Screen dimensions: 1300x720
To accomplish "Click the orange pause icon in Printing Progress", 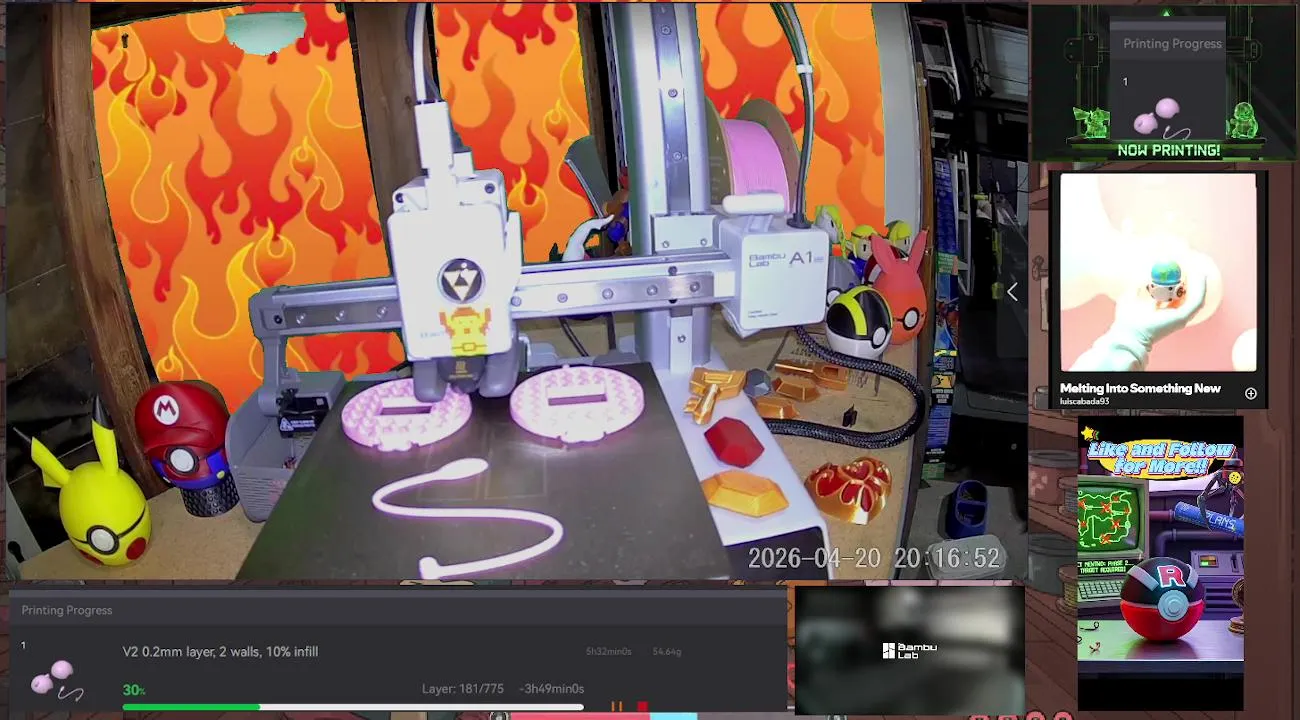I will pos(617,707).
